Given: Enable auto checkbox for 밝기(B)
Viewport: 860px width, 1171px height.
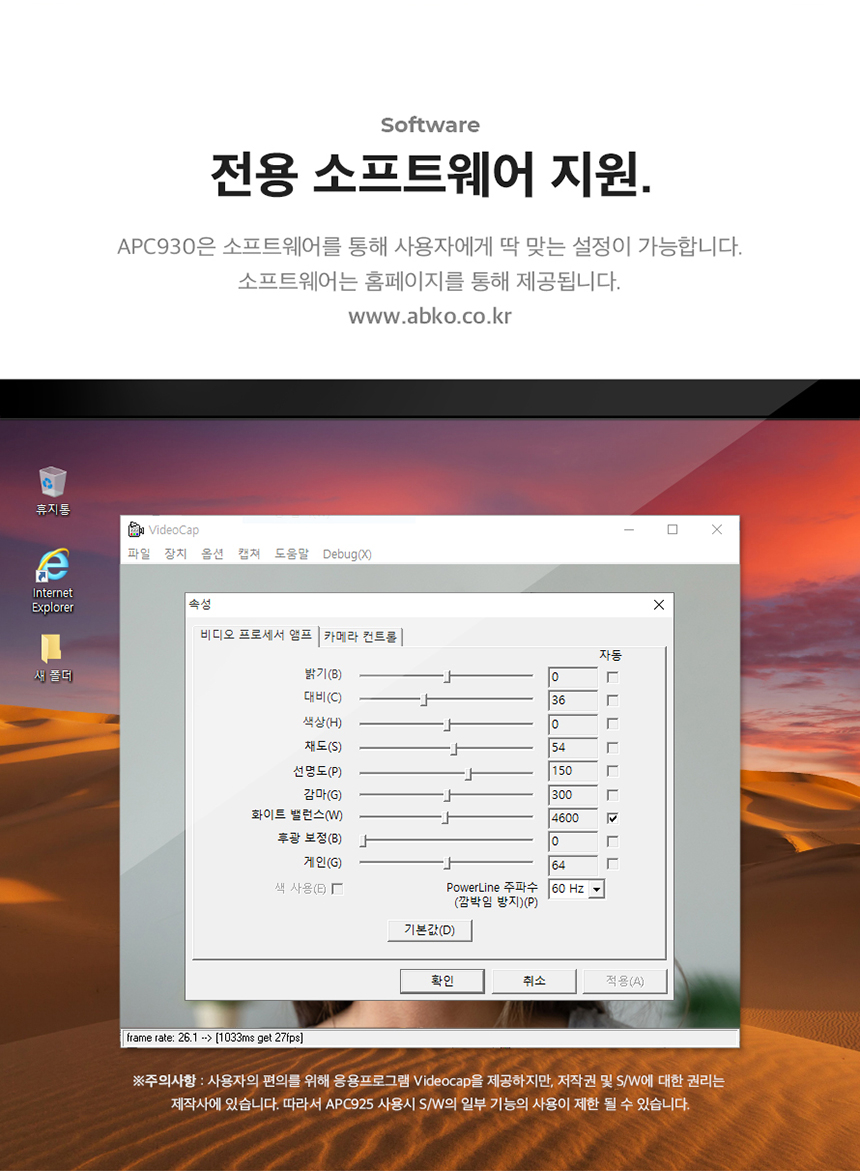Looking at the screenshot, I should click(x=613, y=677).
